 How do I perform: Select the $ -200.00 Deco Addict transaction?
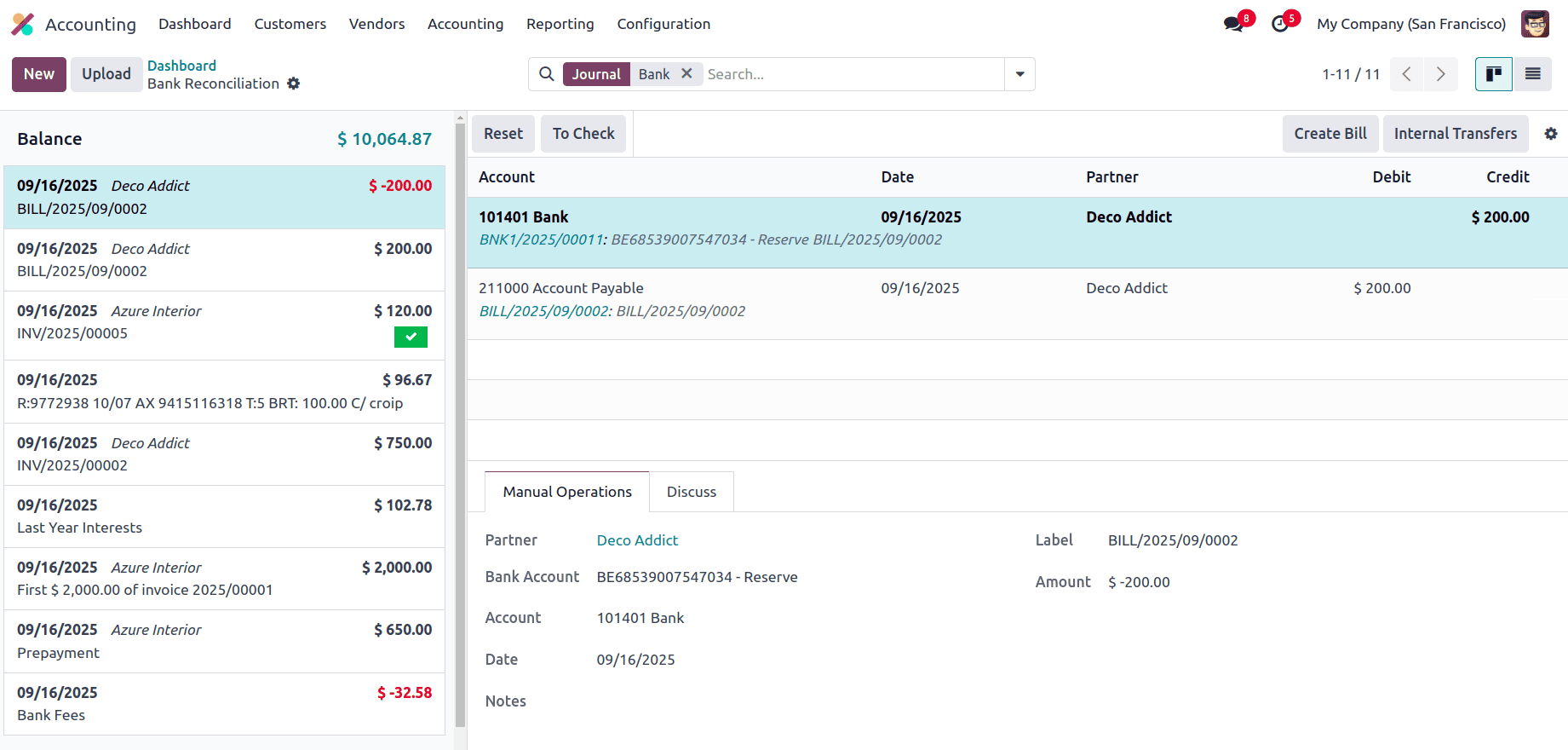(225, 197)
